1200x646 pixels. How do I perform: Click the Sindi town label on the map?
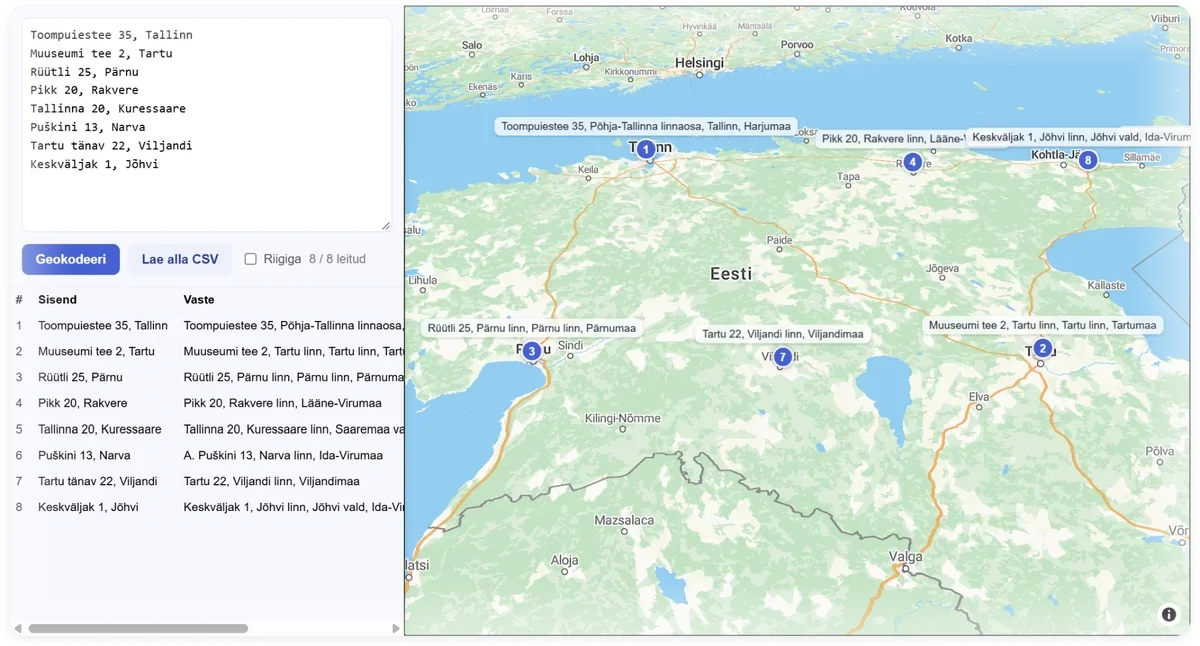coord(570,345)
